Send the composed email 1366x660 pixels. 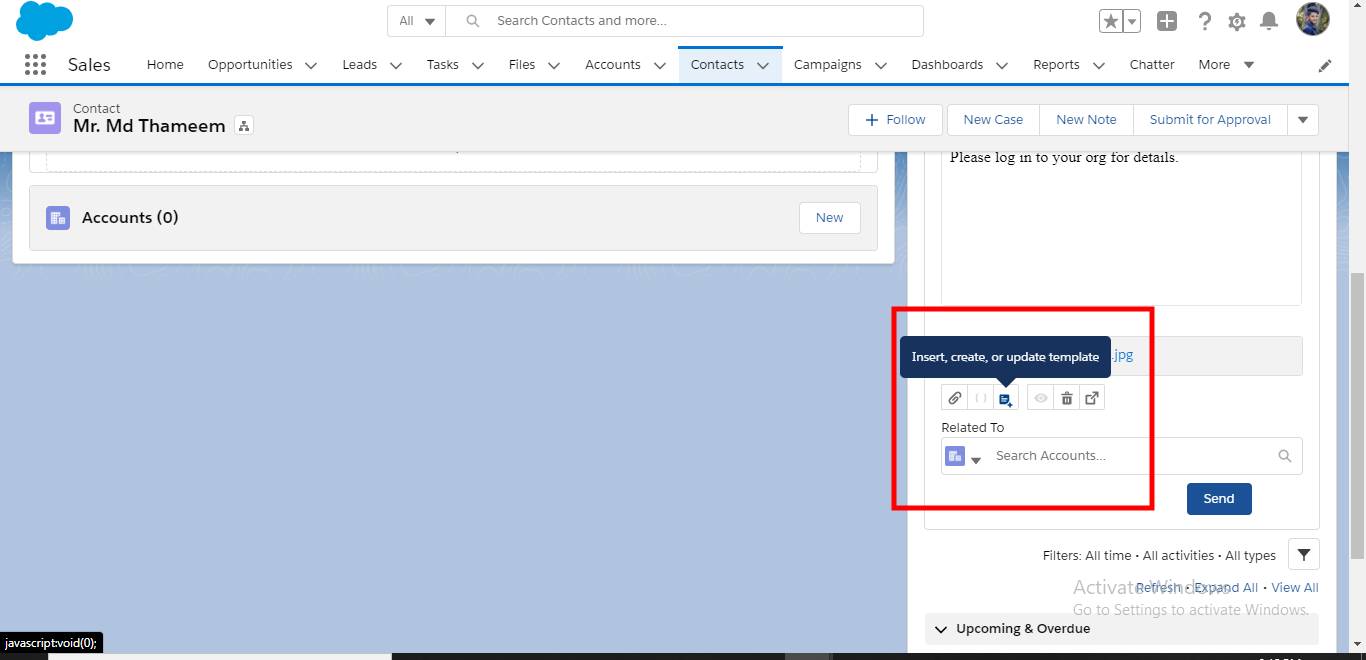click(1218, 498)
